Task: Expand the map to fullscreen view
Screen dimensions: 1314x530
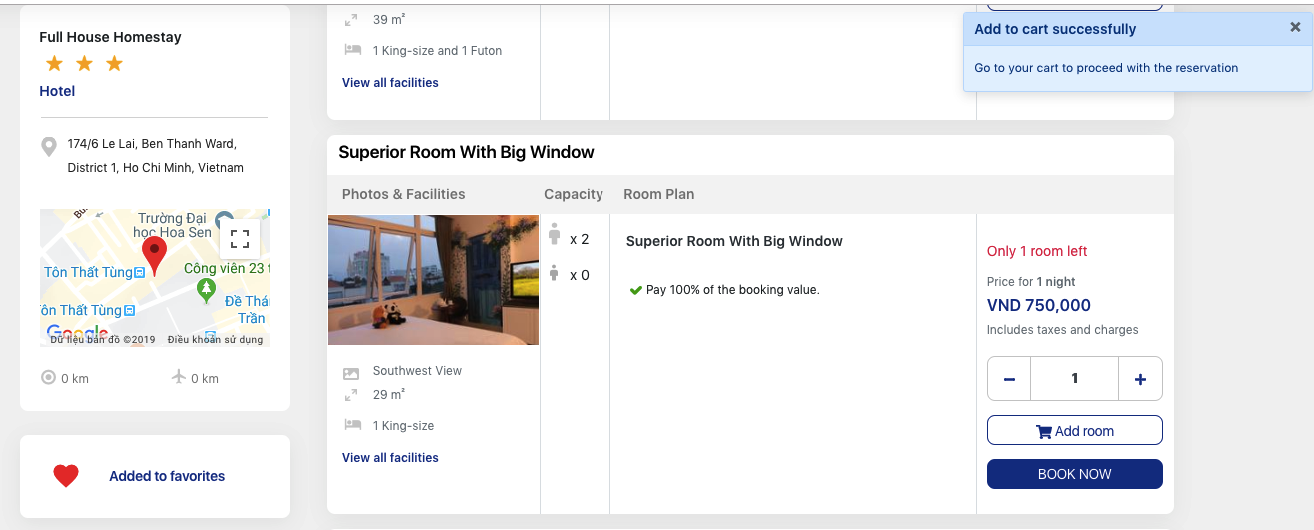Action: tap(240, 239)
